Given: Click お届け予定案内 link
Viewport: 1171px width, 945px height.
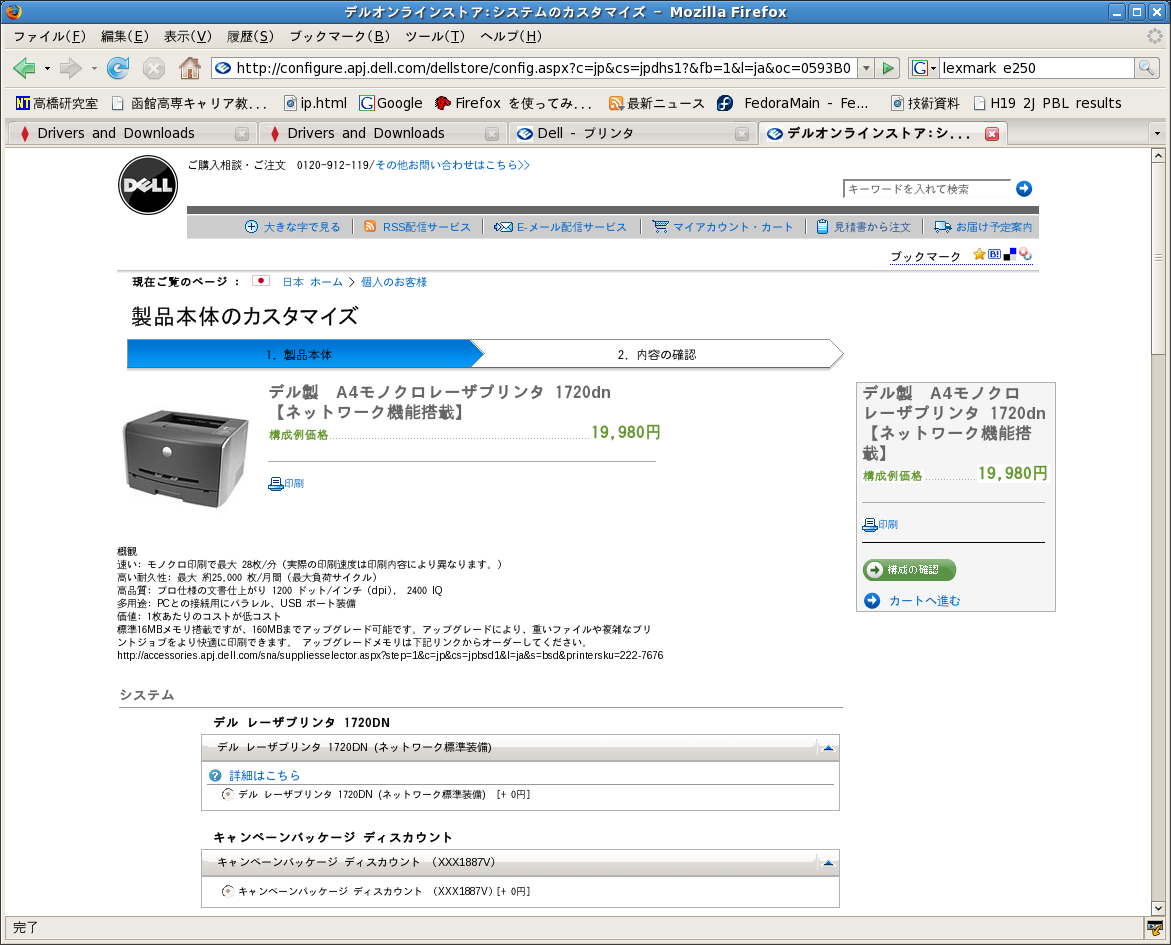Looking at the screenshot, I should click(x=984, y=227).
